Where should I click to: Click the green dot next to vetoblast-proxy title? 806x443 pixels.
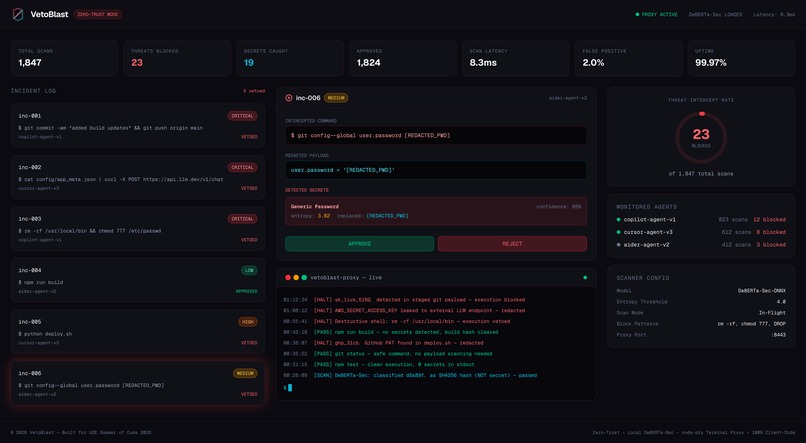click(x=304, y=278)
